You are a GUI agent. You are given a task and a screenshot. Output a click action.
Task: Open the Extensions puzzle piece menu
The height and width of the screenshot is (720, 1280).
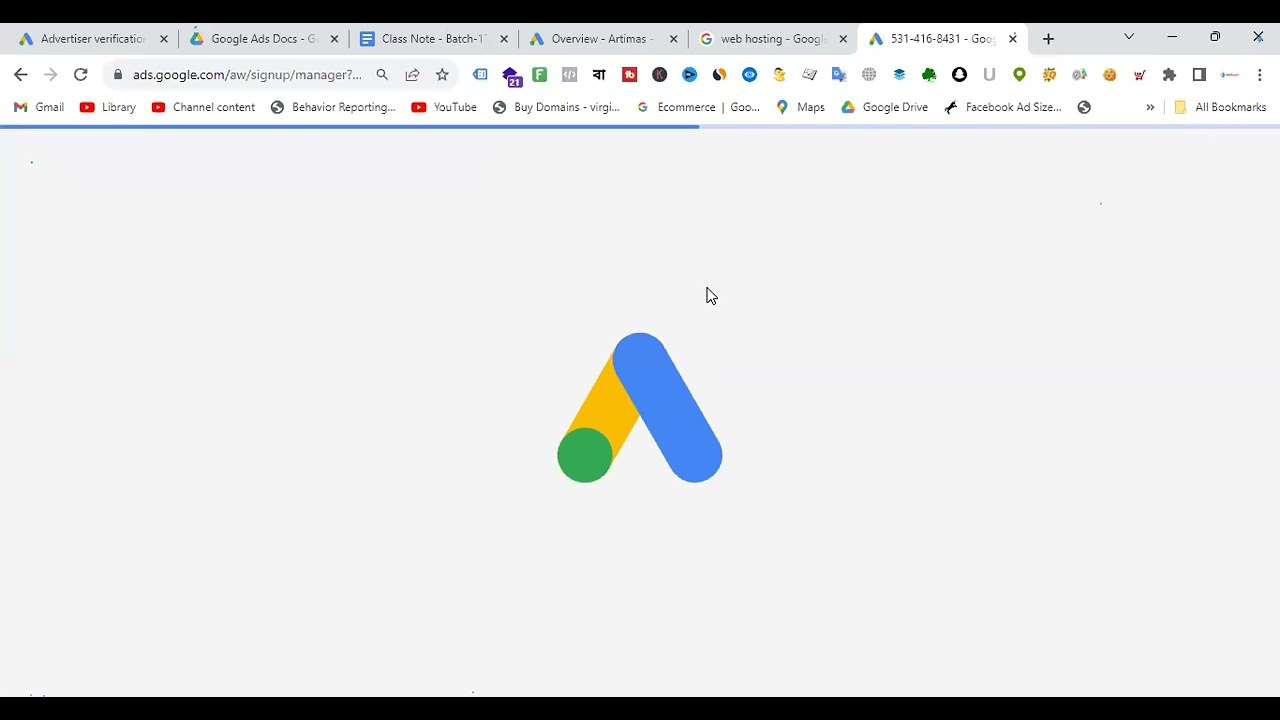pyautogui.click(x=1169, y=75)
